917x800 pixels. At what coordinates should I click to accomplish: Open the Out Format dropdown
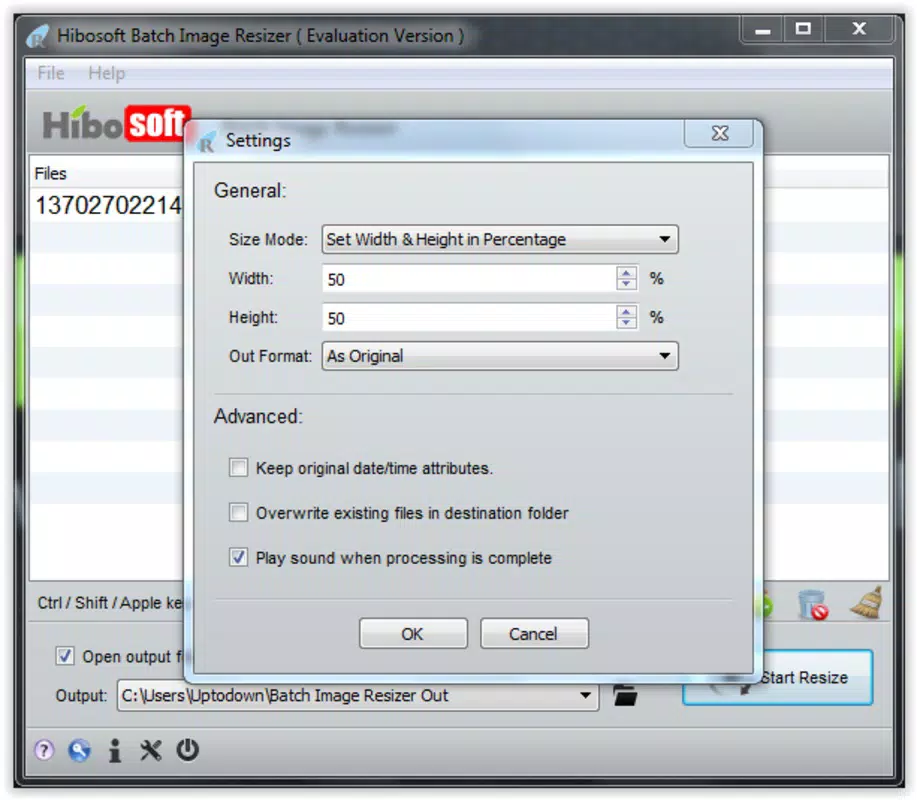500,356
